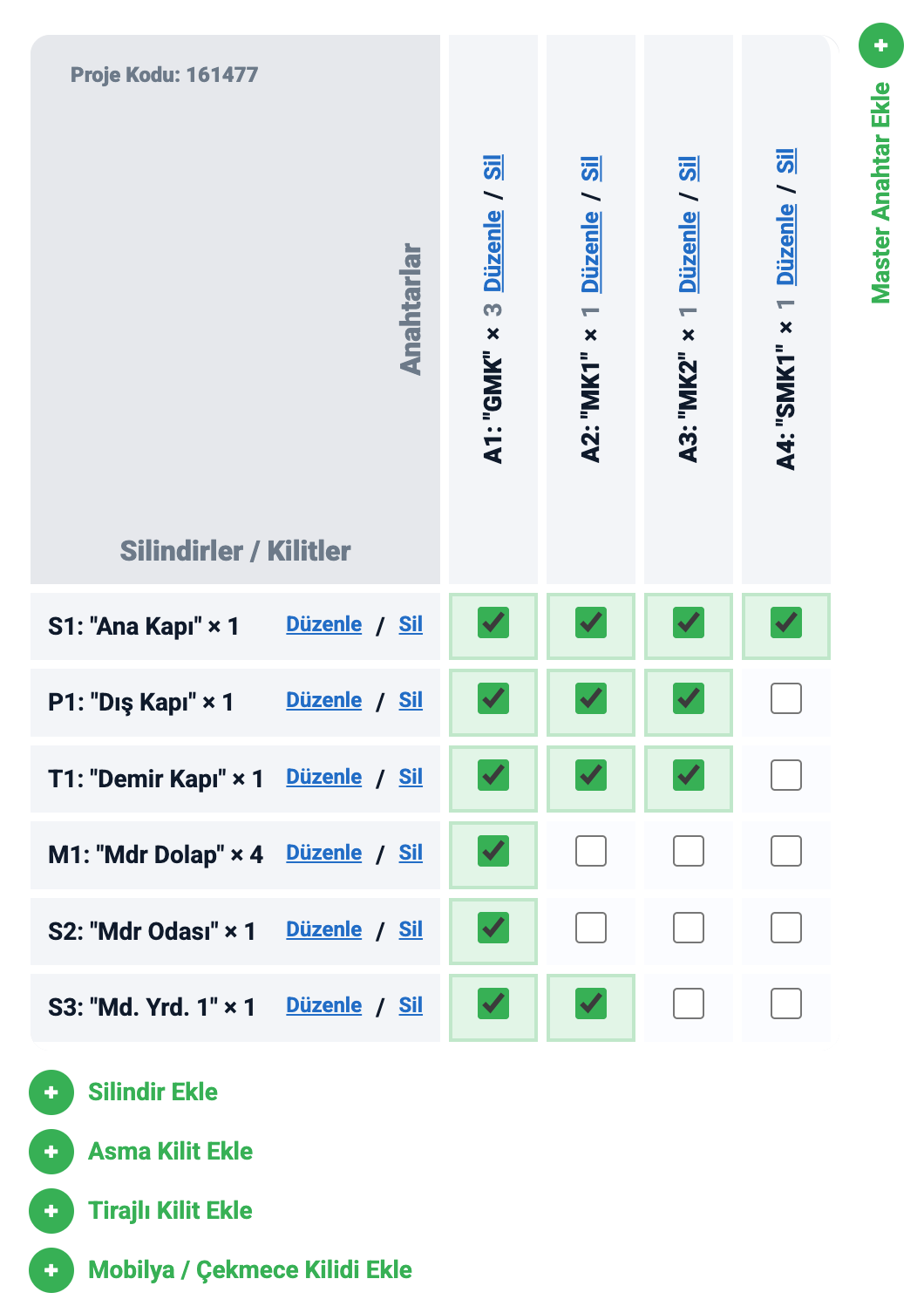
Task: Click the plus icon beside Tirajlı Kilit Ekle
Action: pyautogui.click(x=51, y=1211)
